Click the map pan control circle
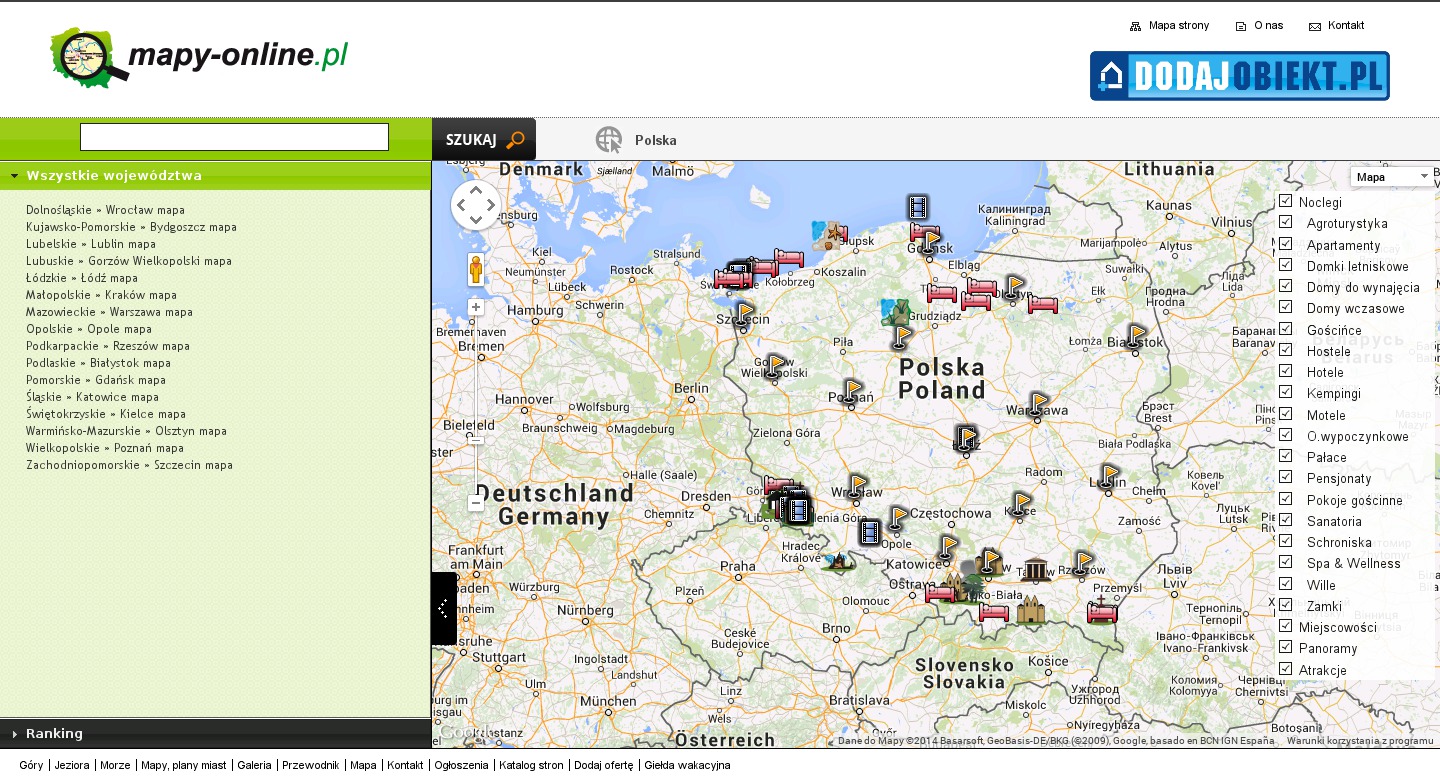This screenshot has width=1440, height=783. 476,205
